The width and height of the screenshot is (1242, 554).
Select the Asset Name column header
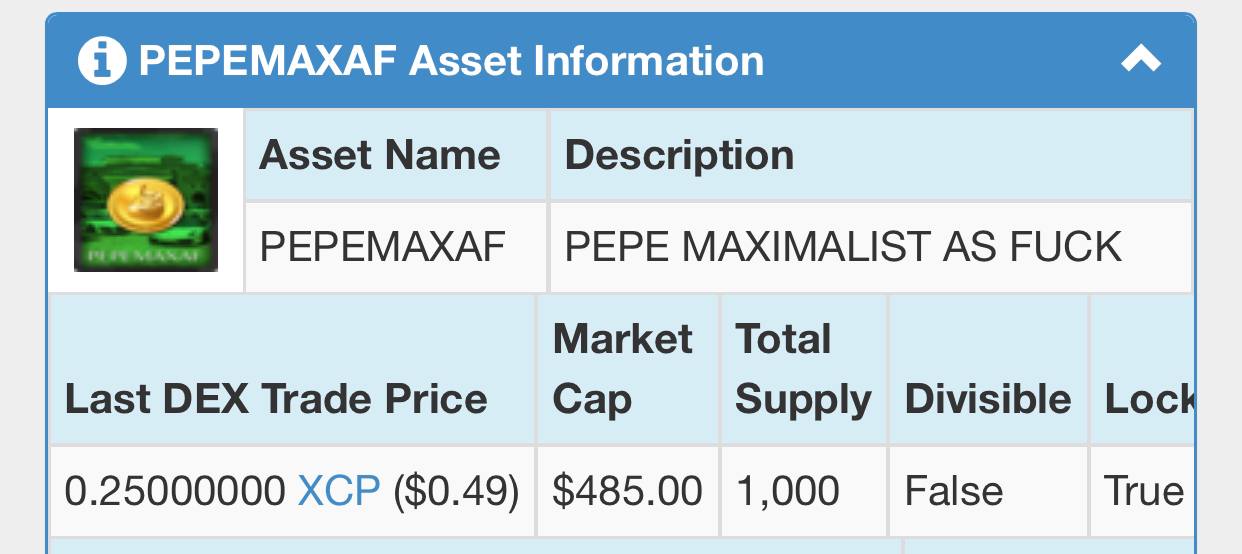pyautogui.click(x=380, y=155)
